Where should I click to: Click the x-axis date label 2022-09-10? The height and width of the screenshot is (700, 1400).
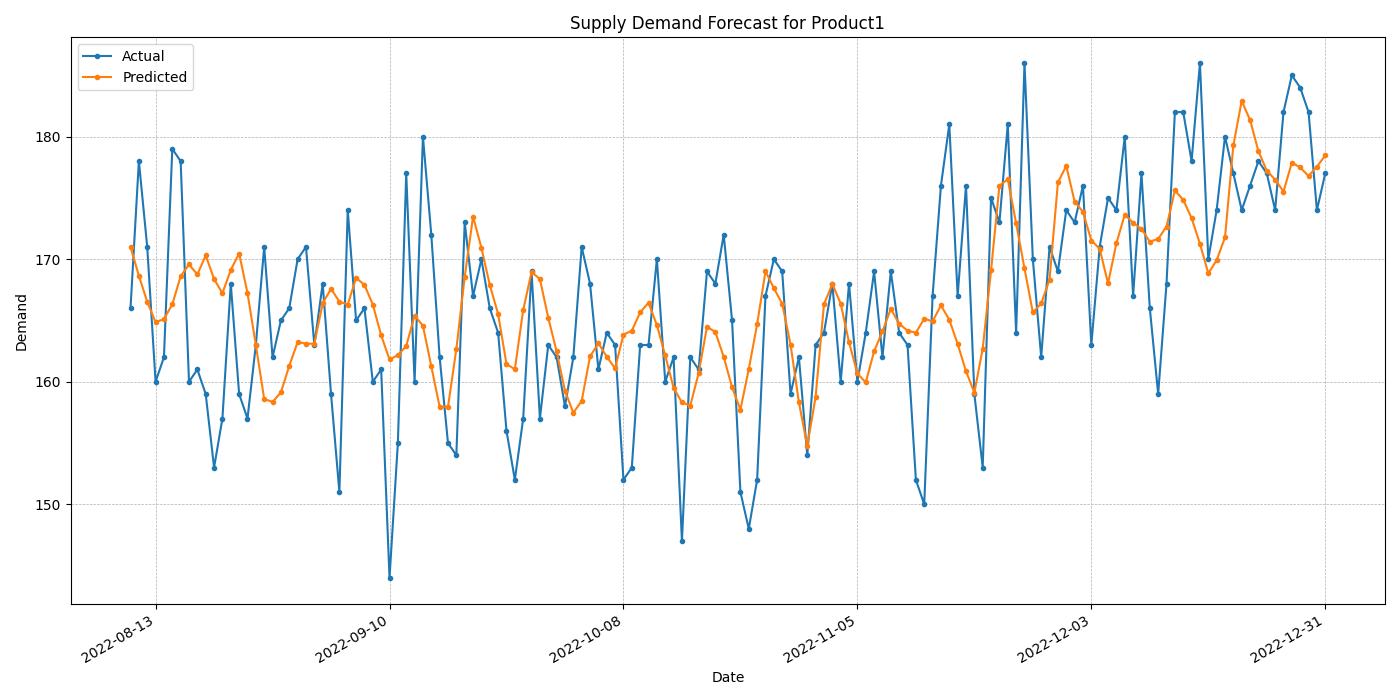tap(352, 638)
